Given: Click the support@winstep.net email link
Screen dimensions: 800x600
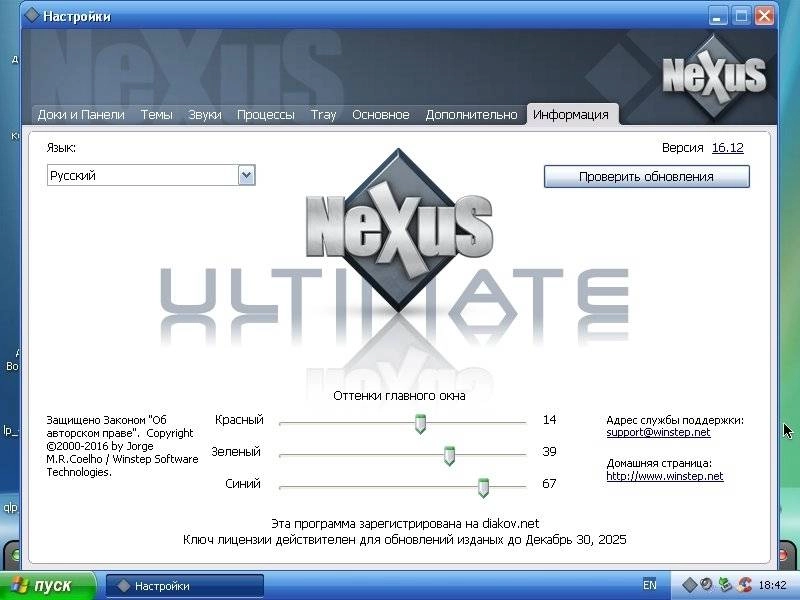Looking at the screenshot, I should click(x=658, y=432).
